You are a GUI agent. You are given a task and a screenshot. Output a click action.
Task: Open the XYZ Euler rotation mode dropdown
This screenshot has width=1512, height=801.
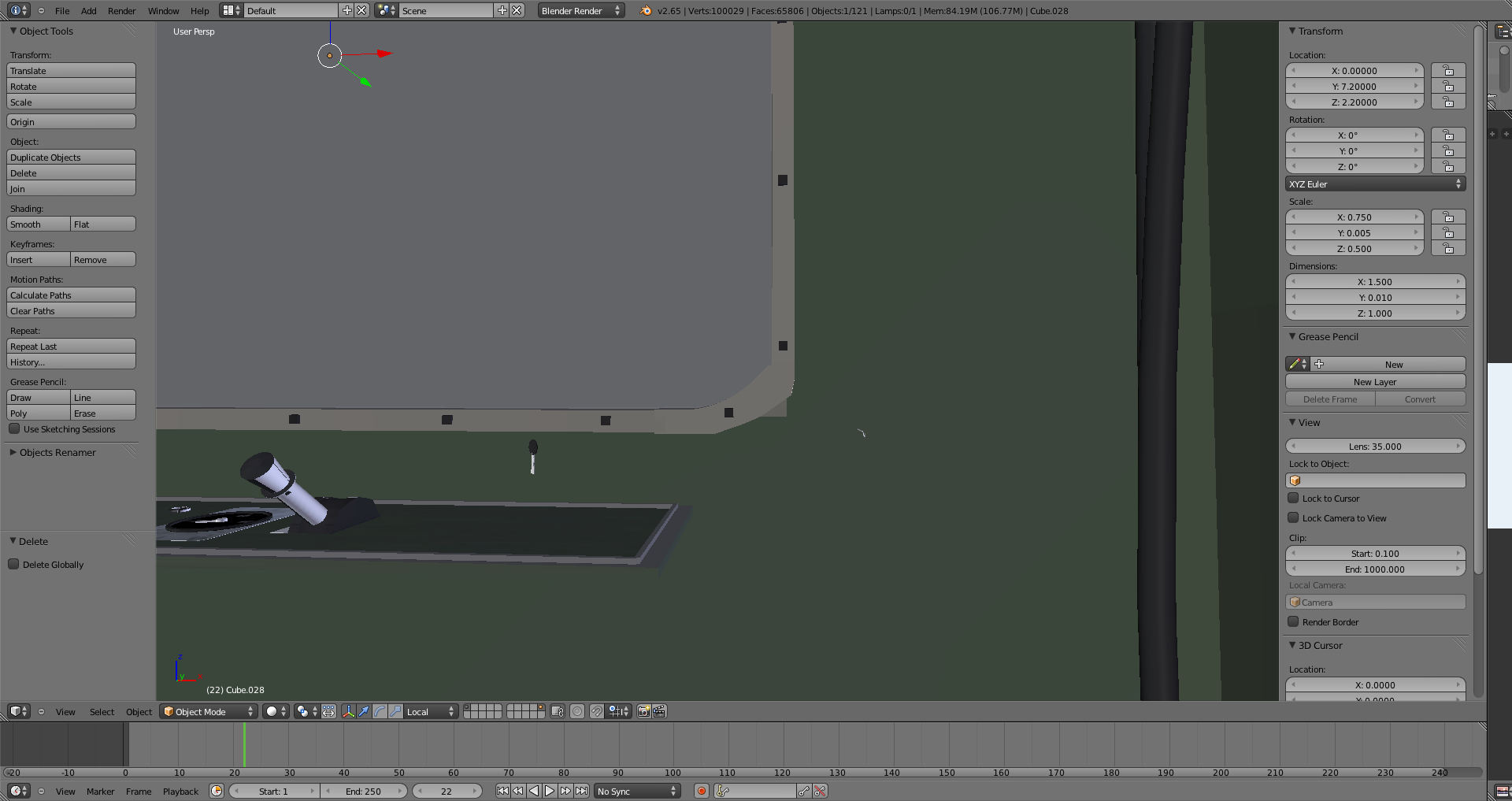[1375, 184]
